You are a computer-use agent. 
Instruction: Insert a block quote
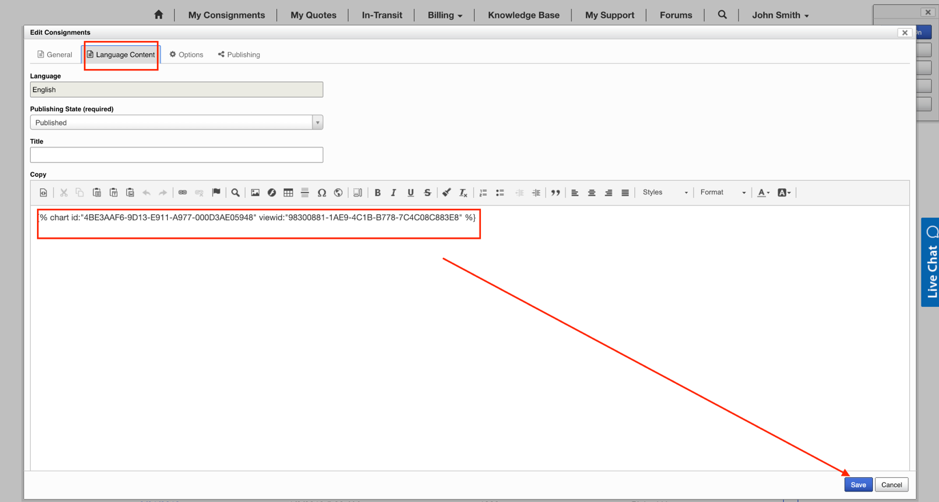pyautogui.click(x=555, y=193)
